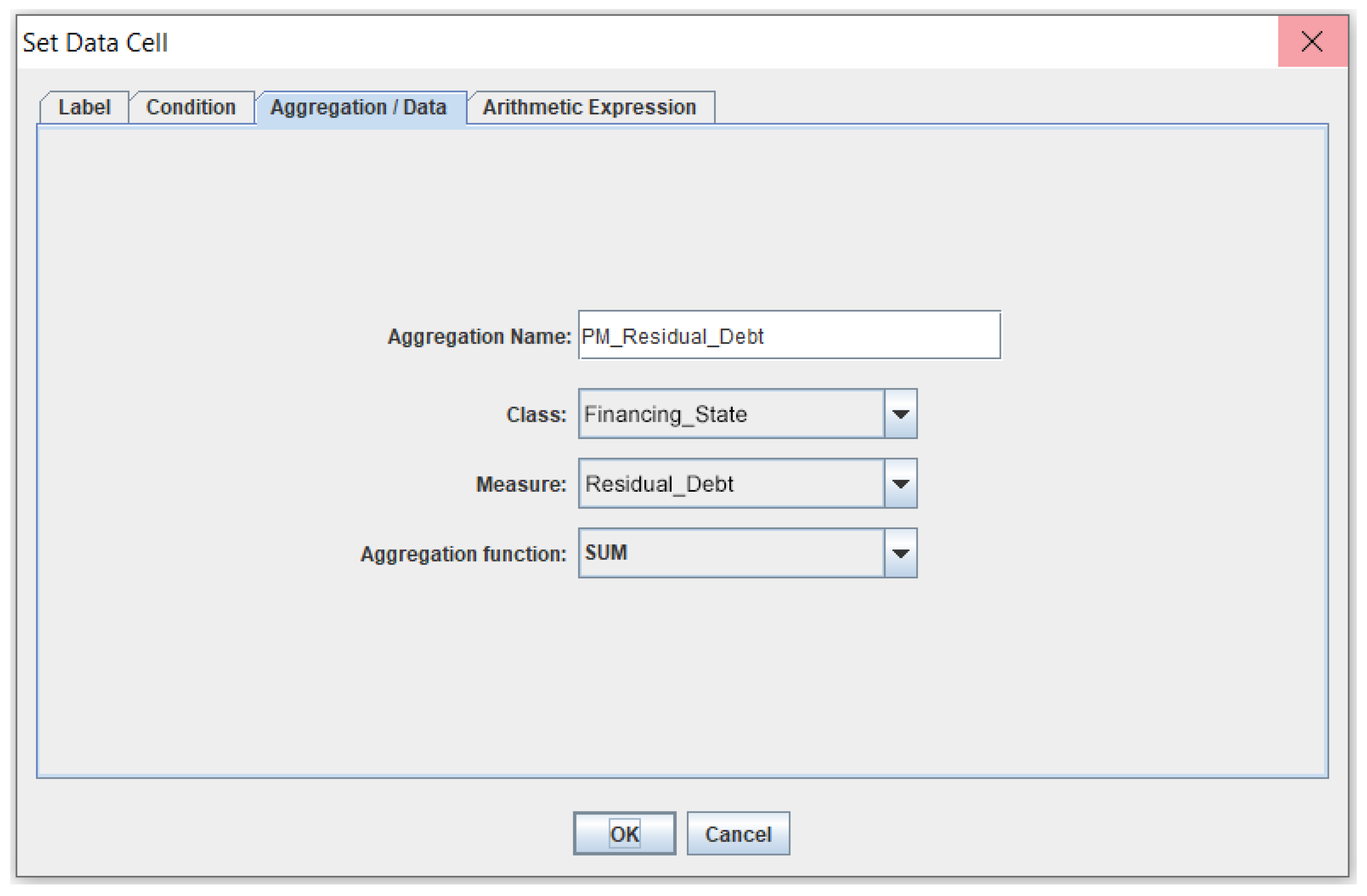Click the Residual_Debt combo box

click(x=731, y=484)
